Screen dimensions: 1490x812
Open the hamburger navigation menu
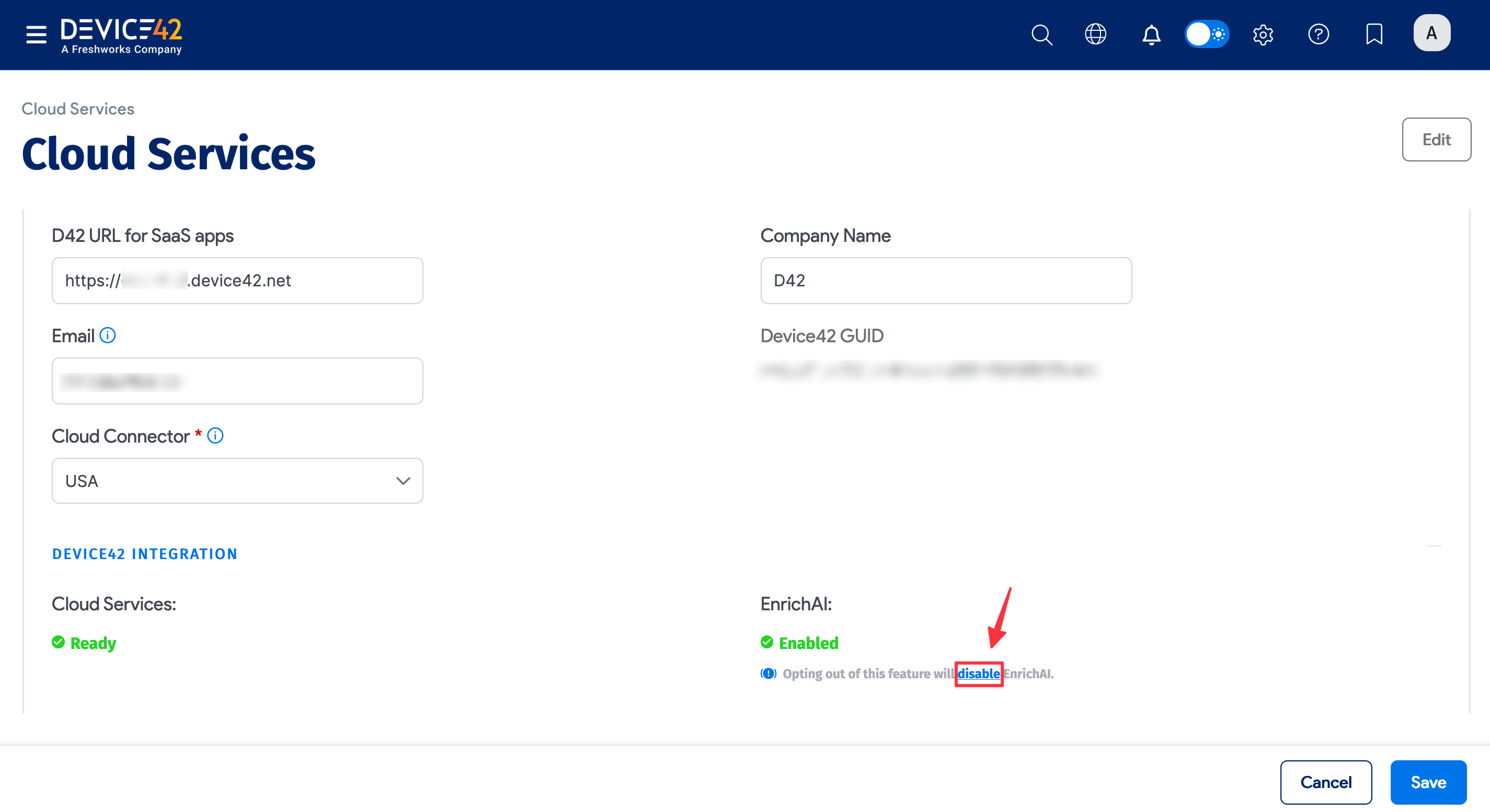coord(36,34)
